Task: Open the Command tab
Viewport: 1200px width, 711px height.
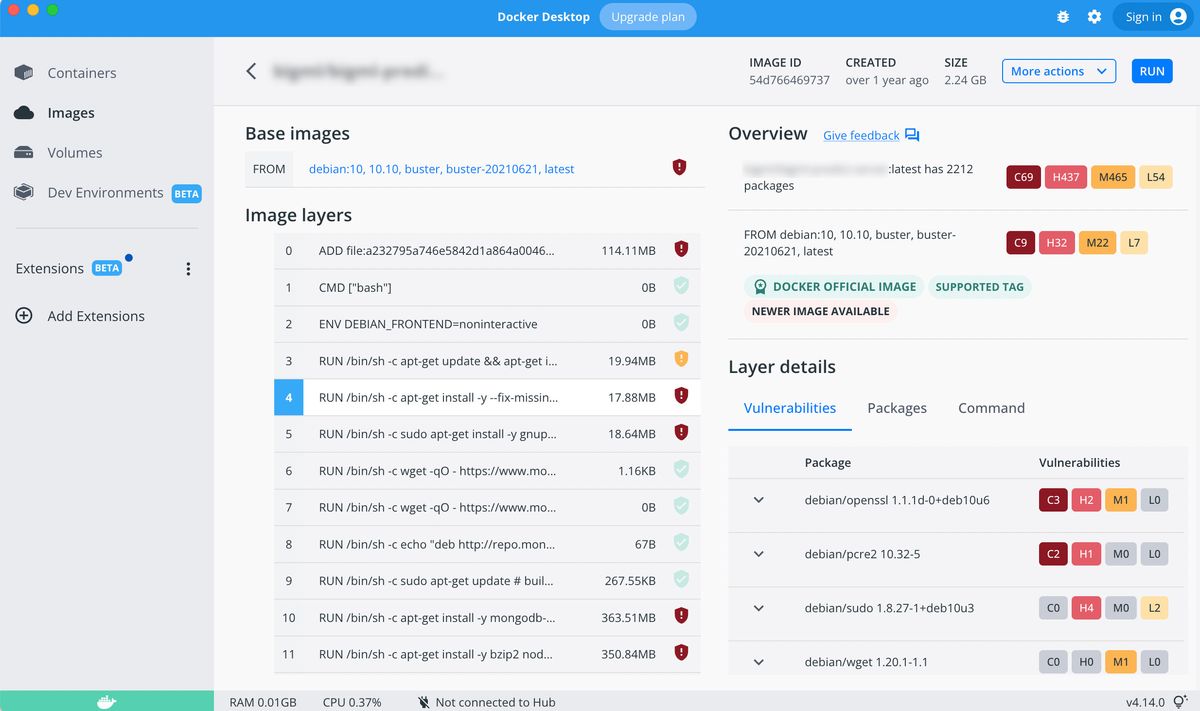Action: (x=991, y=408)
